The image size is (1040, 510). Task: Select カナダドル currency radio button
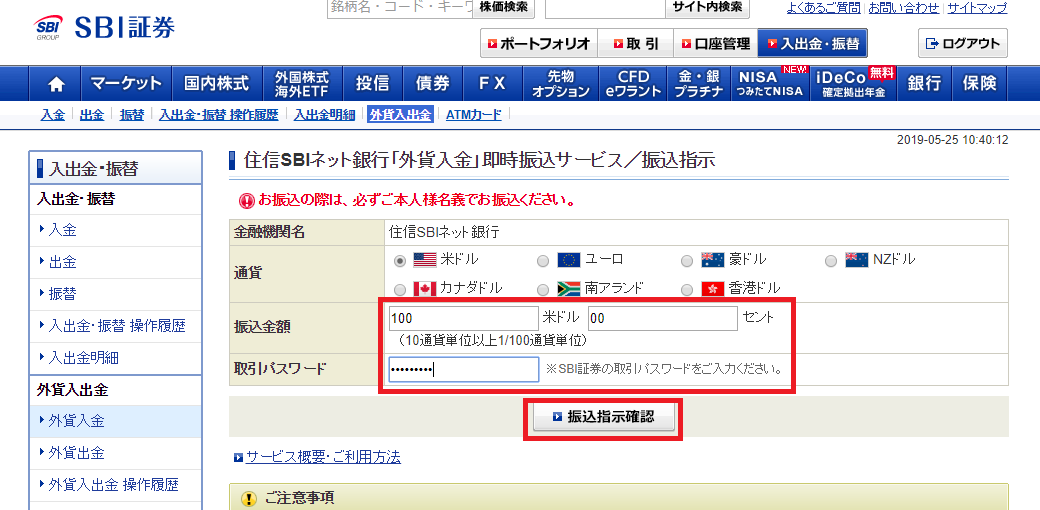point(400,290)
